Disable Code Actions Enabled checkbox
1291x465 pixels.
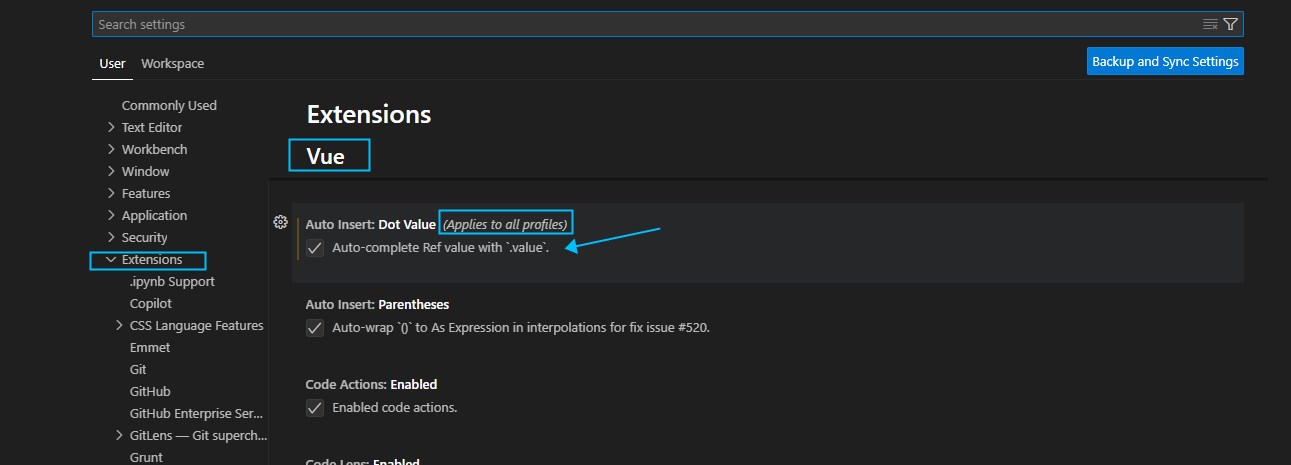click(315, 408)
